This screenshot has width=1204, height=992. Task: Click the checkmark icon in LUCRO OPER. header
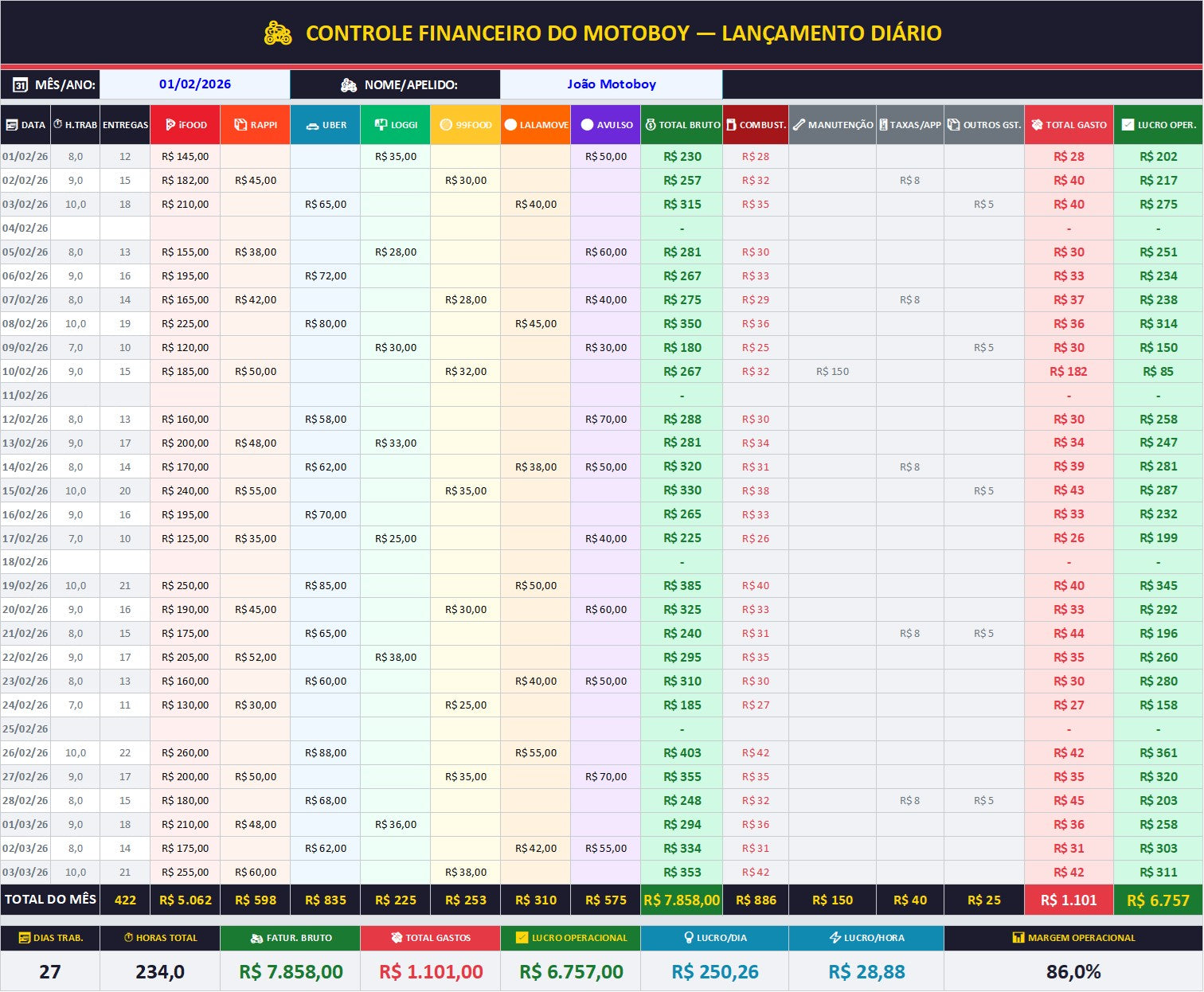(1128, 125)
